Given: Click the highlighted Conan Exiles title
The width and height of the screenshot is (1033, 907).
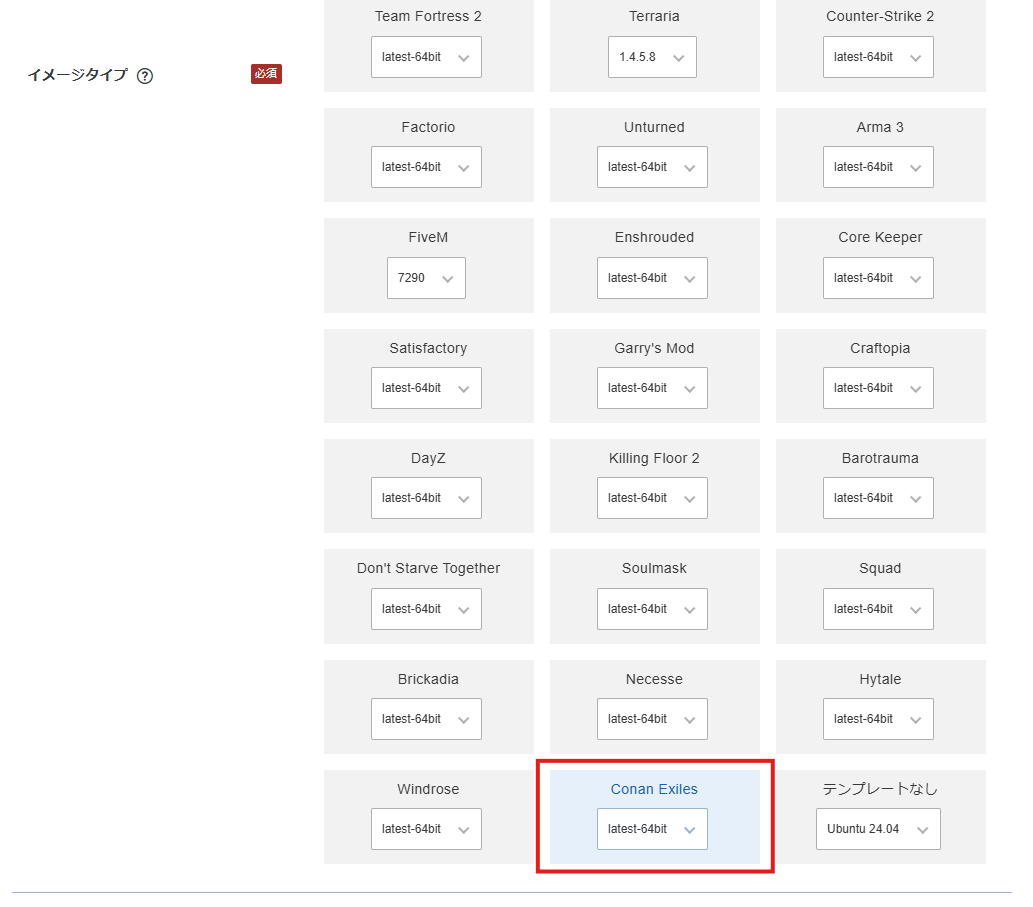Looking at the screenshot, I should coord(654,789).
